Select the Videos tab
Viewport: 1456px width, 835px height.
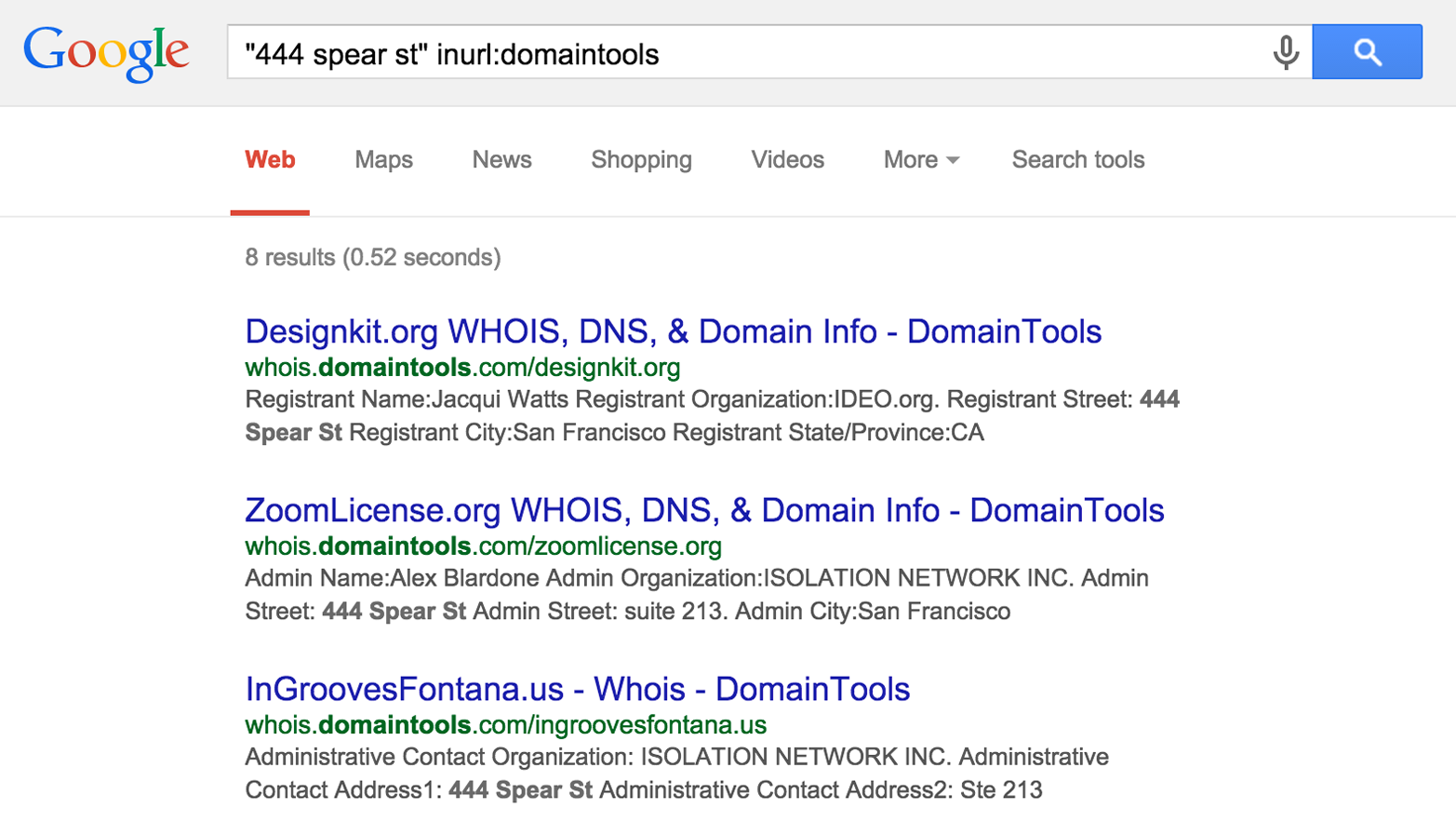(786, 160)
